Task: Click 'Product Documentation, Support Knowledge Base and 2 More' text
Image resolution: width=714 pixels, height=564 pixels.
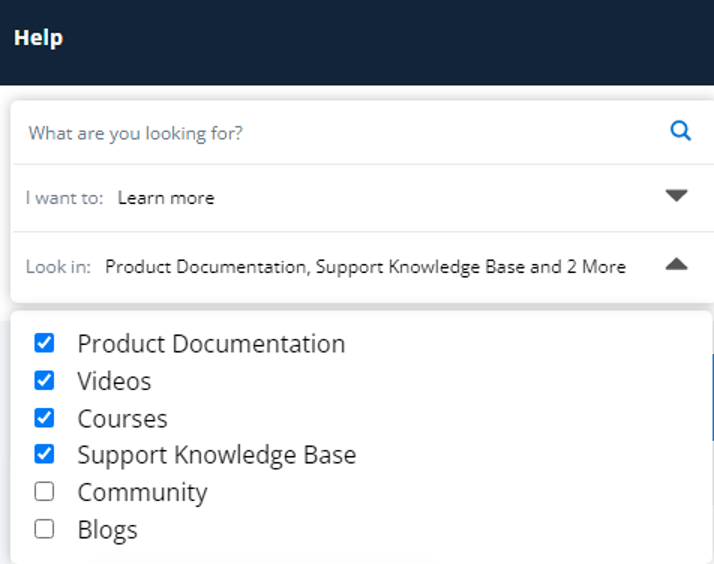Action: coord(365,267)
